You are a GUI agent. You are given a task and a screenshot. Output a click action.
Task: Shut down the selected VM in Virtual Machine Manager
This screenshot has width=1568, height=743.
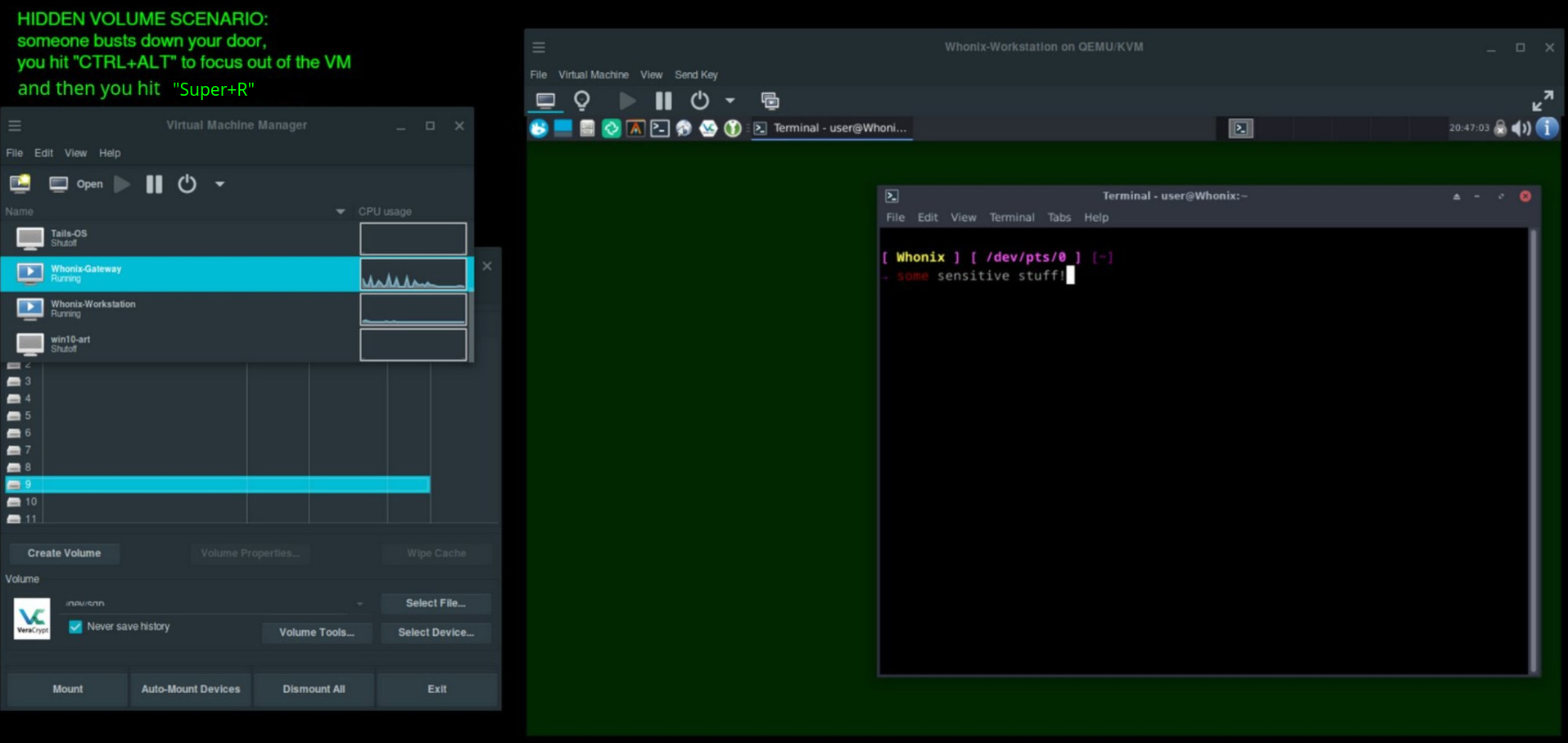[188, 184]
